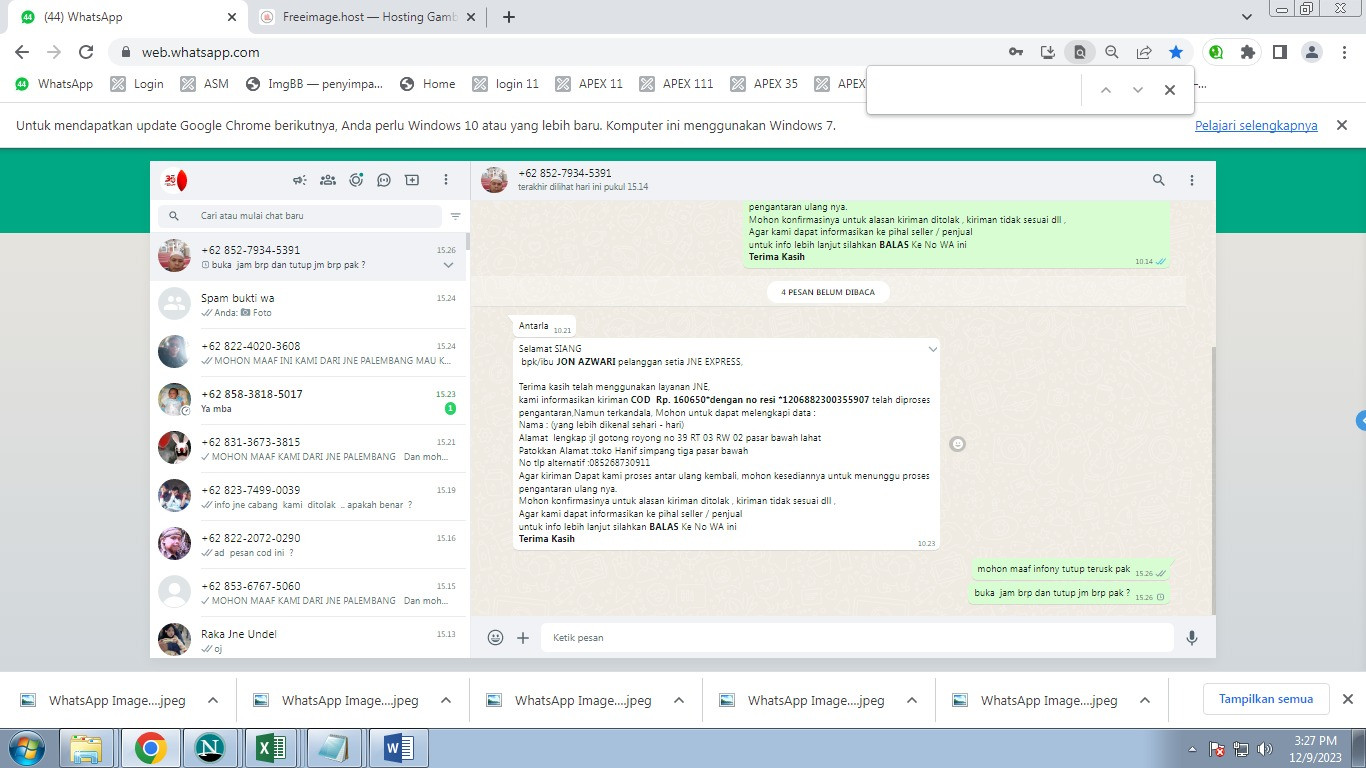Open the Chrome three-dot menu

click(x=1343, y=52)
